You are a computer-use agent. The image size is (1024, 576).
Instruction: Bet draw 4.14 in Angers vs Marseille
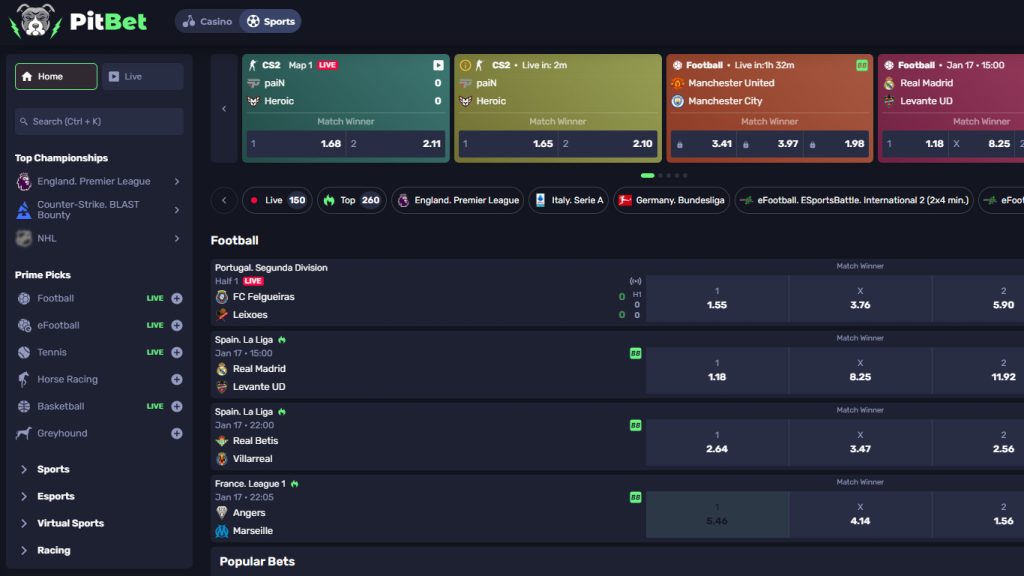(860, 515)
